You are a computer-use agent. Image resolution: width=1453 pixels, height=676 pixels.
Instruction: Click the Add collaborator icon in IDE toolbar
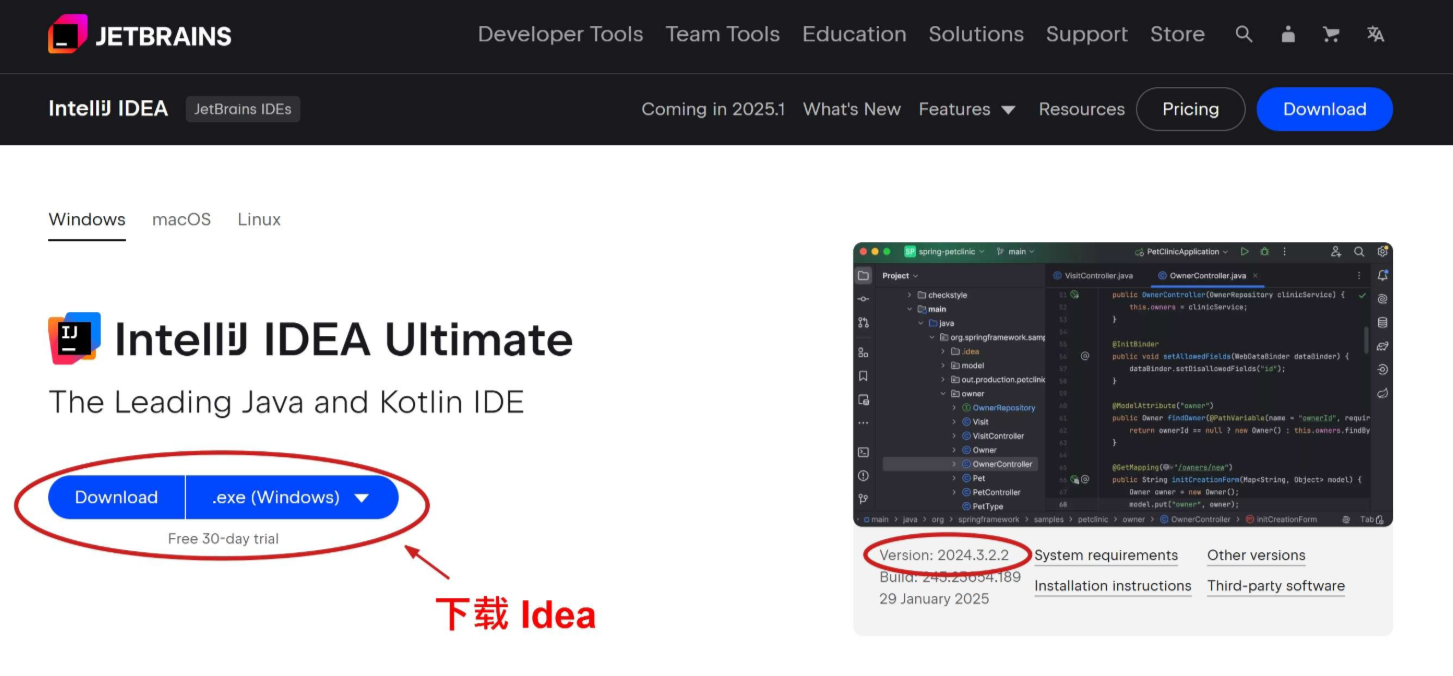pyautogui.click(x=1336, y=252)
